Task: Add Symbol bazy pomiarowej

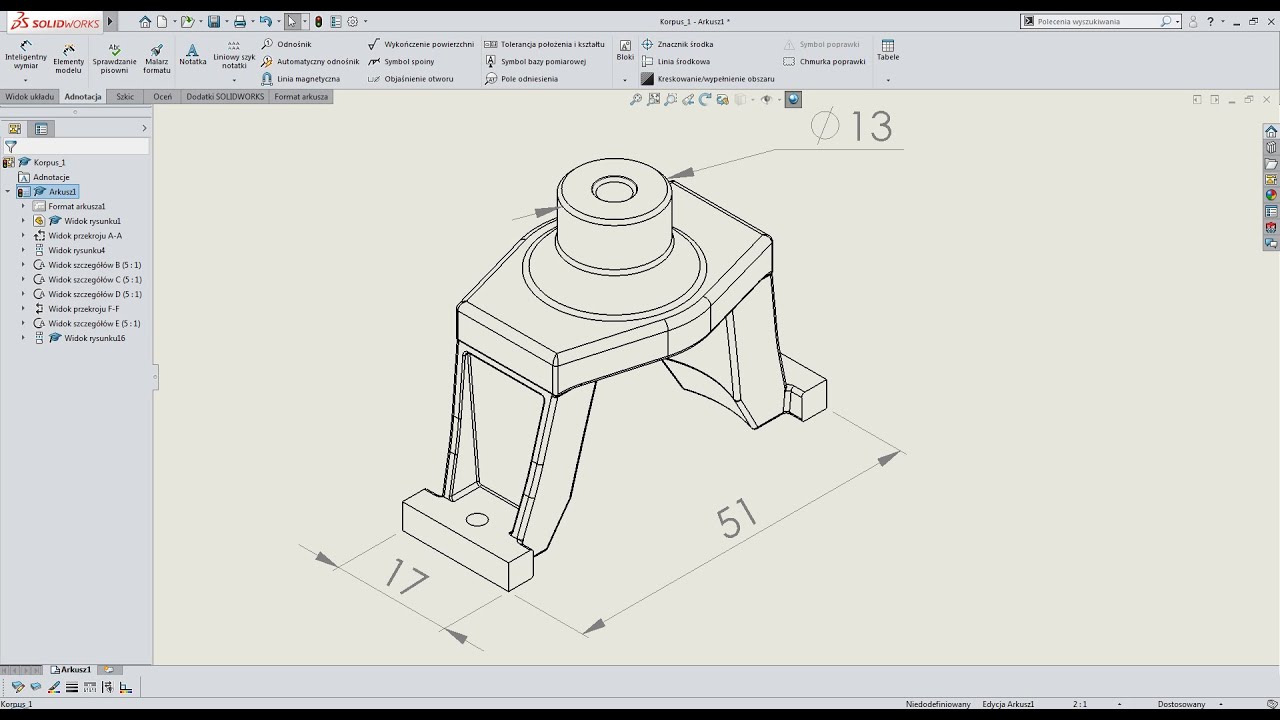Action: click(535, 61)
